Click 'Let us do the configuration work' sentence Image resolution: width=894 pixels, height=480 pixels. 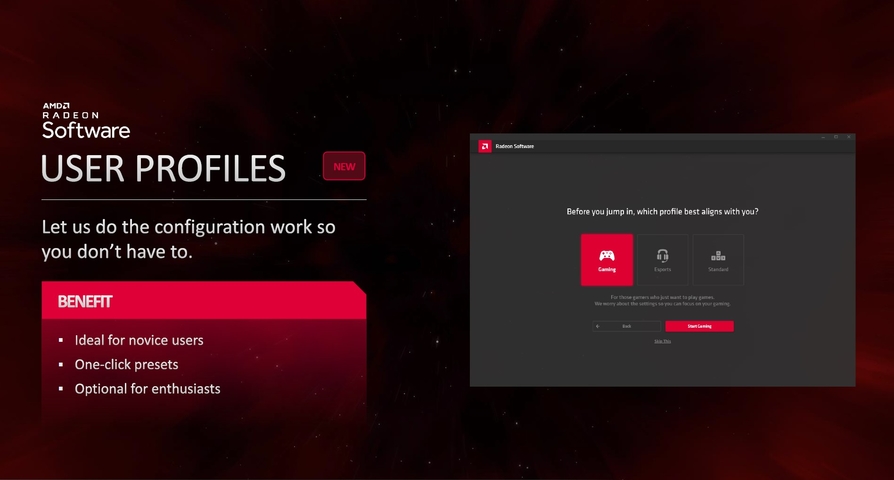tap(188, 239)
